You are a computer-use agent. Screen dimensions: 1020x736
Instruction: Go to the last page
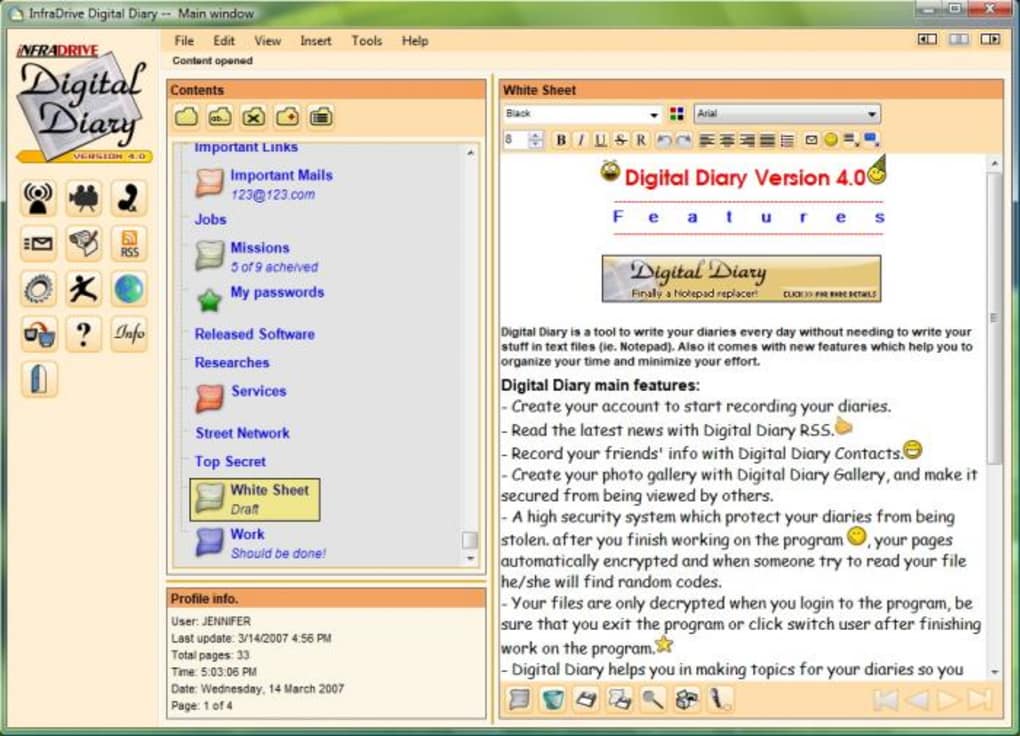pyautogui.click(x=980, y=700)
